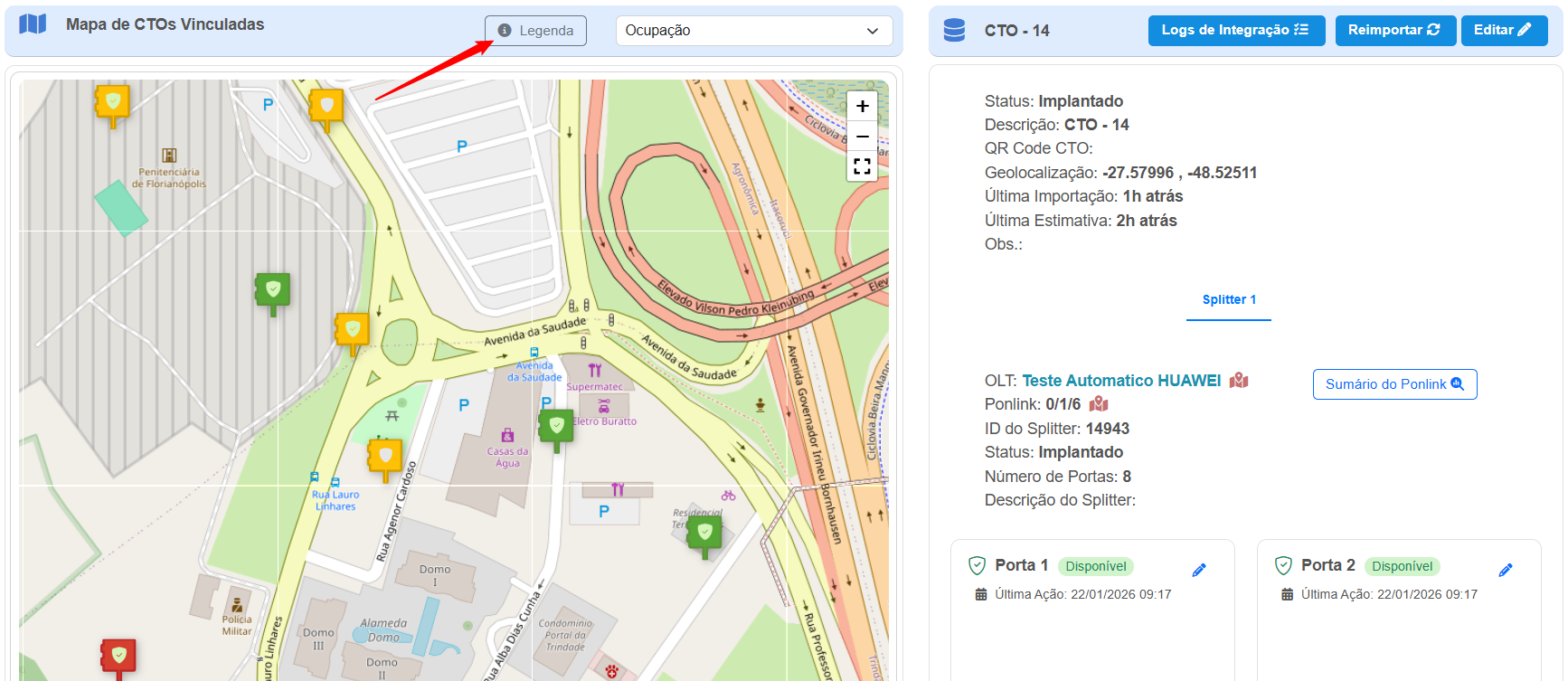Switch to the Splitter 1 tab
This screenshot has height=681, width=1568.
[x=1228, y=300]
